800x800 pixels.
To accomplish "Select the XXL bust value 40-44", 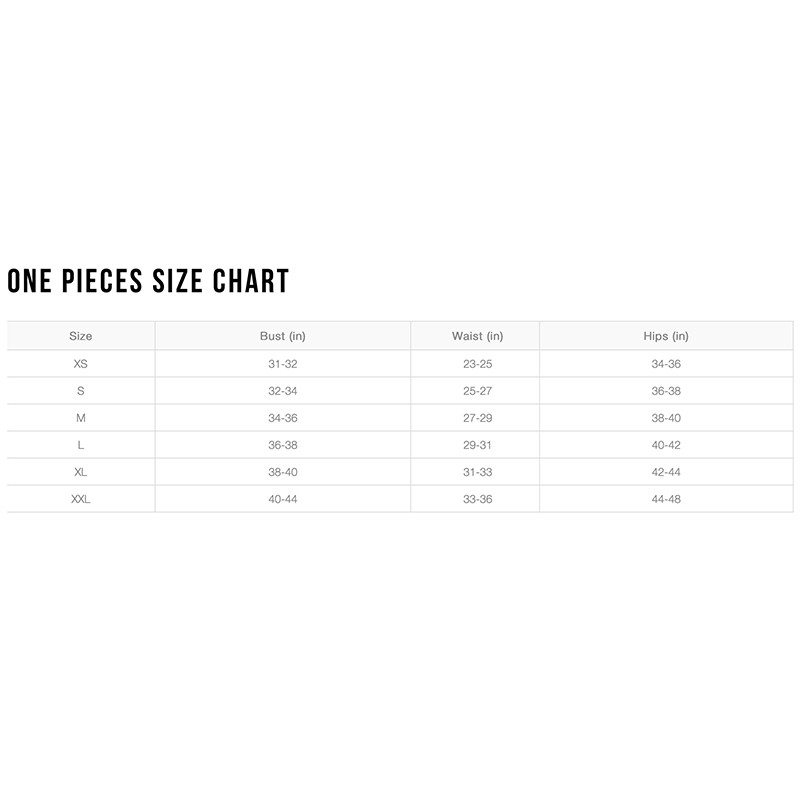I will pos(283,499).
